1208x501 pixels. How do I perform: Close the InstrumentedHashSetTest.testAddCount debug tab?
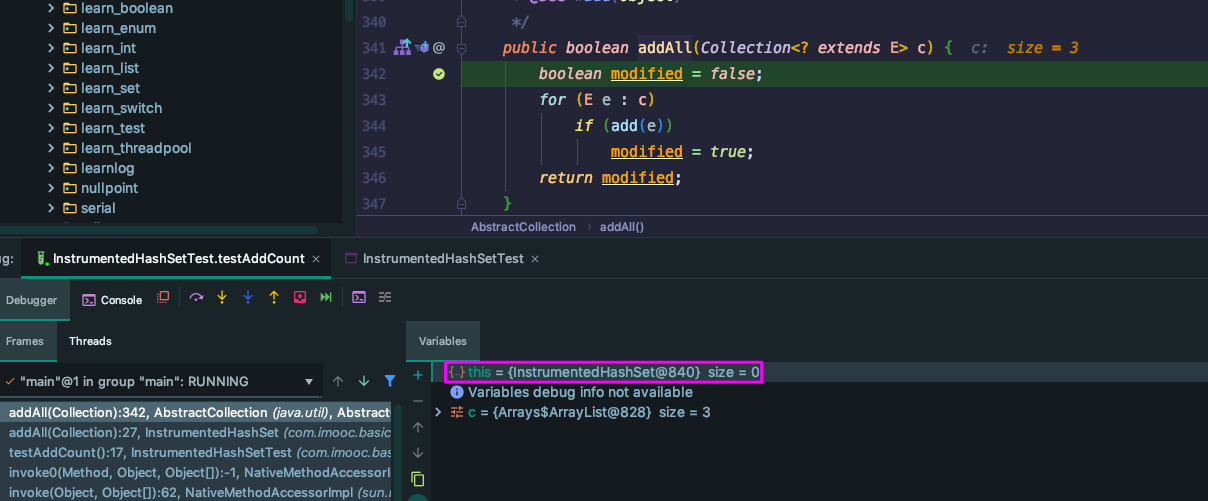(x=316, y=258)
